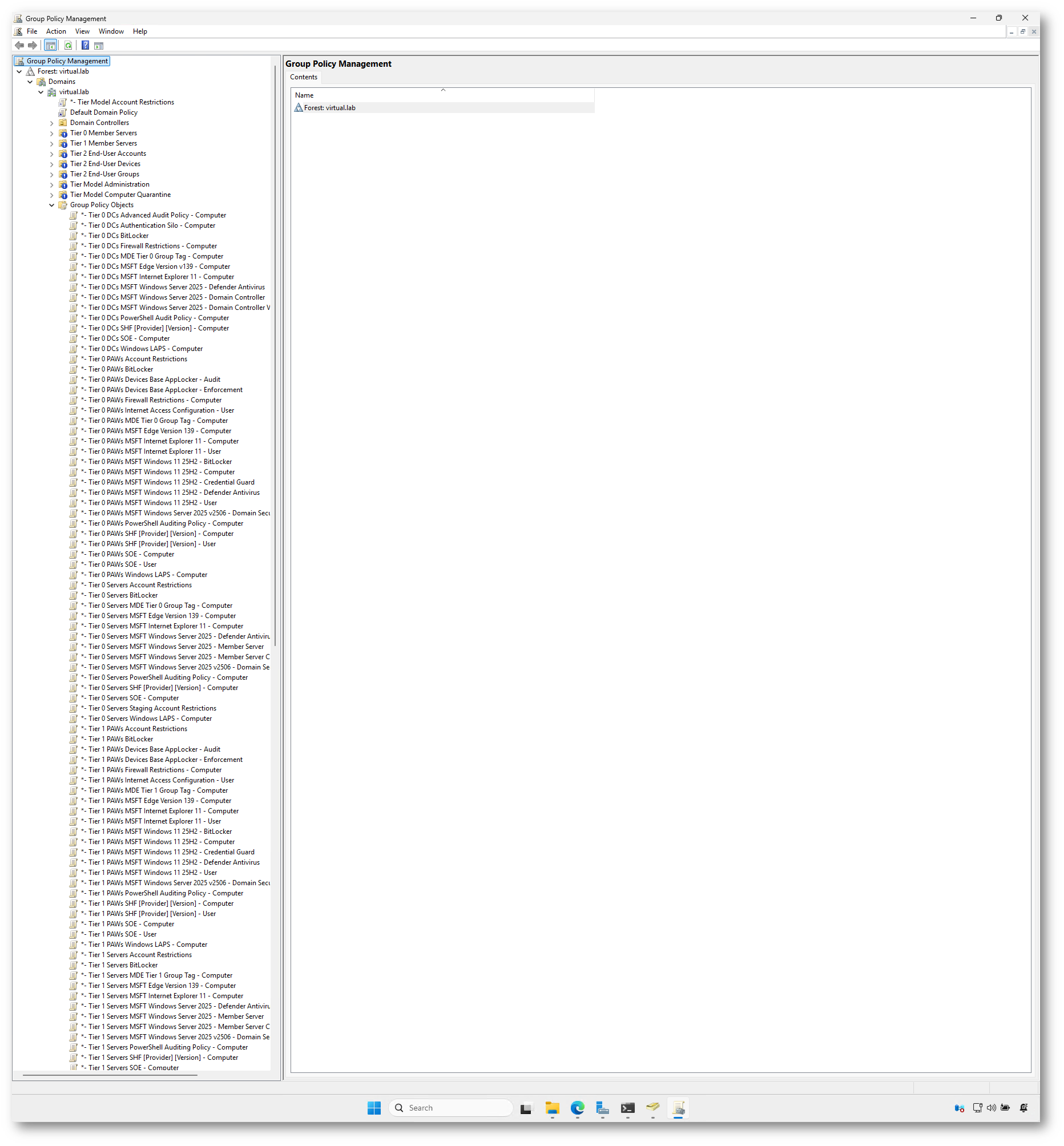This screenshot has height=1146, width=1064.
Task: Open notifications from the tray bell icon
Action: pyautogui.click(x=1023, y=1107)
